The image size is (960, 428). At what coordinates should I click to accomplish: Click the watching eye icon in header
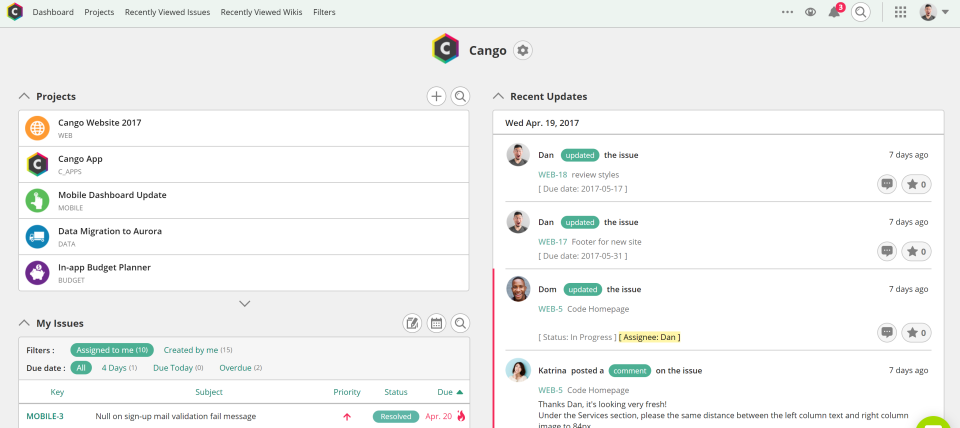[810, 12]
